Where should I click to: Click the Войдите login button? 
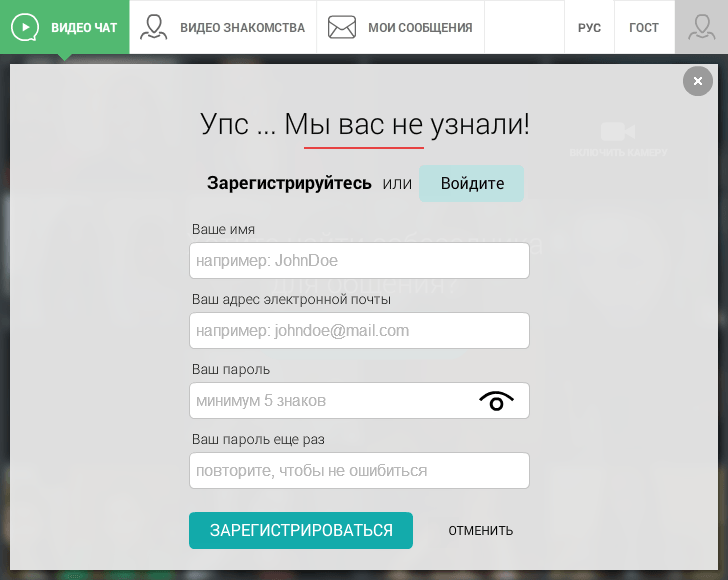(x=472, y=183)
